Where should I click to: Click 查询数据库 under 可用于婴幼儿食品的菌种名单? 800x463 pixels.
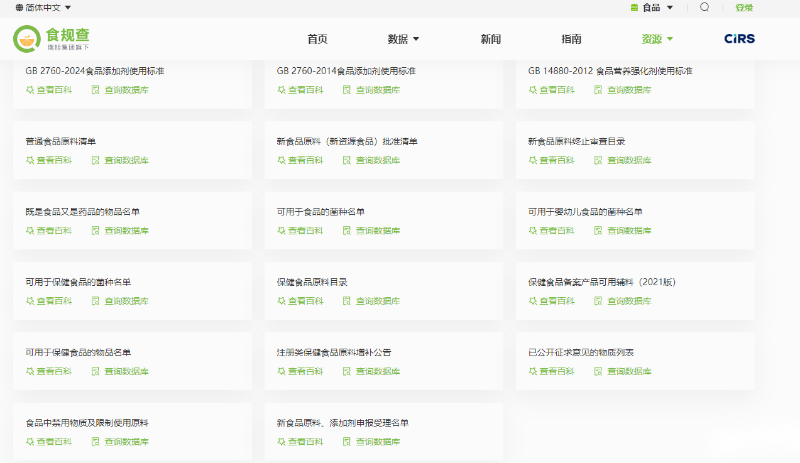[629, 231]
